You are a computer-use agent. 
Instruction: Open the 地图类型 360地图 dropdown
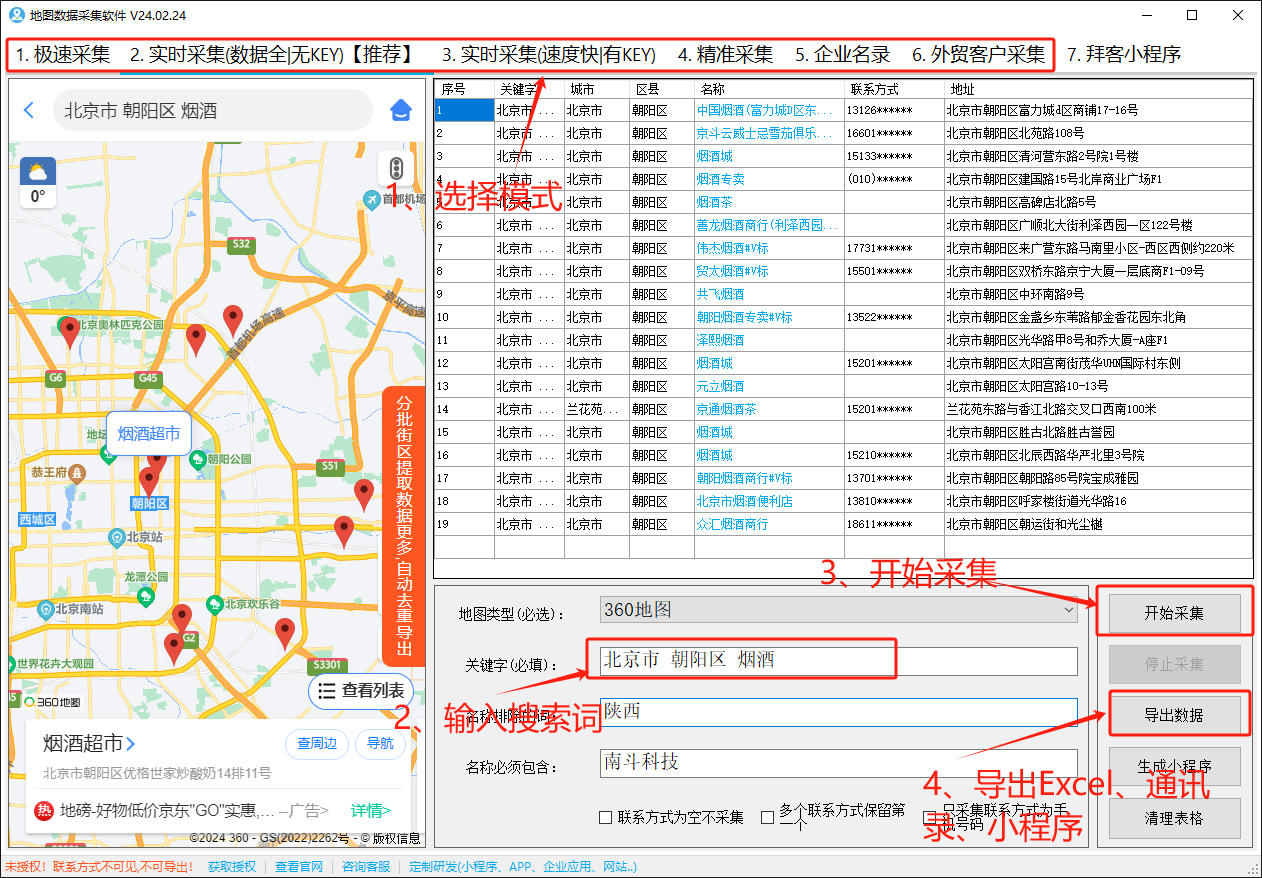(x=838, y=609)
